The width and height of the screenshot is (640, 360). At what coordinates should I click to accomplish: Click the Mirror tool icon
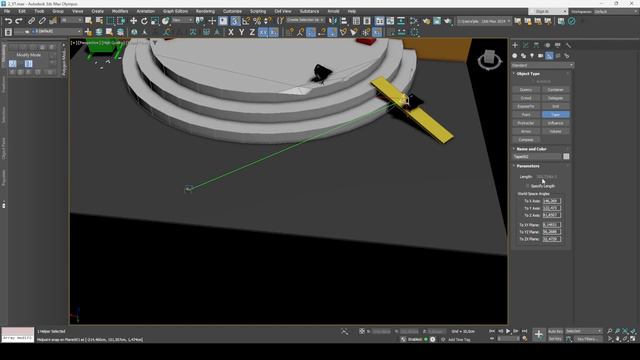(333, 21)
